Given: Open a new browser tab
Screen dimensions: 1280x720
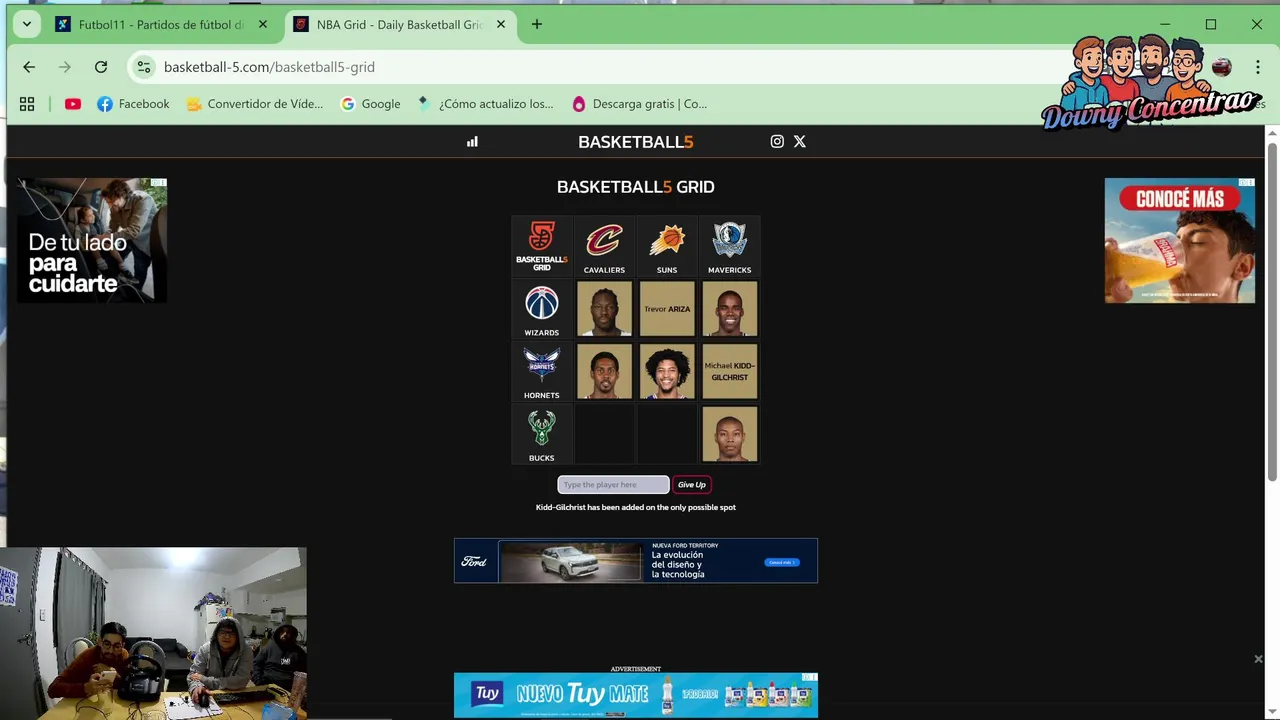Looking at the screenshot, I should point(537,25).
